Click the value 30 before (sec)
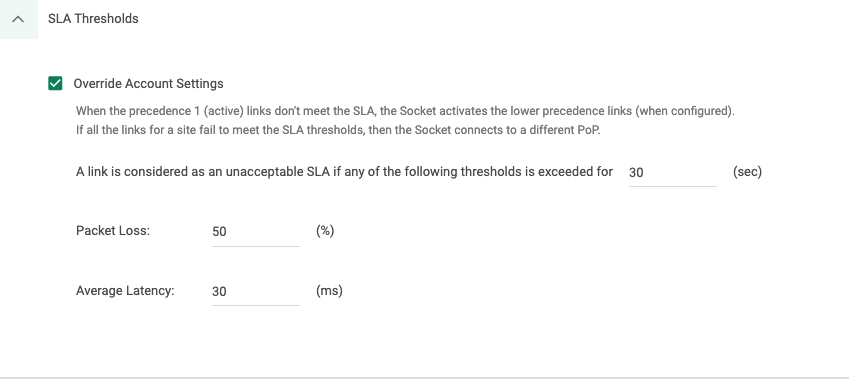Viewport: 849px width, 379px height. click(x=636, y=172)
